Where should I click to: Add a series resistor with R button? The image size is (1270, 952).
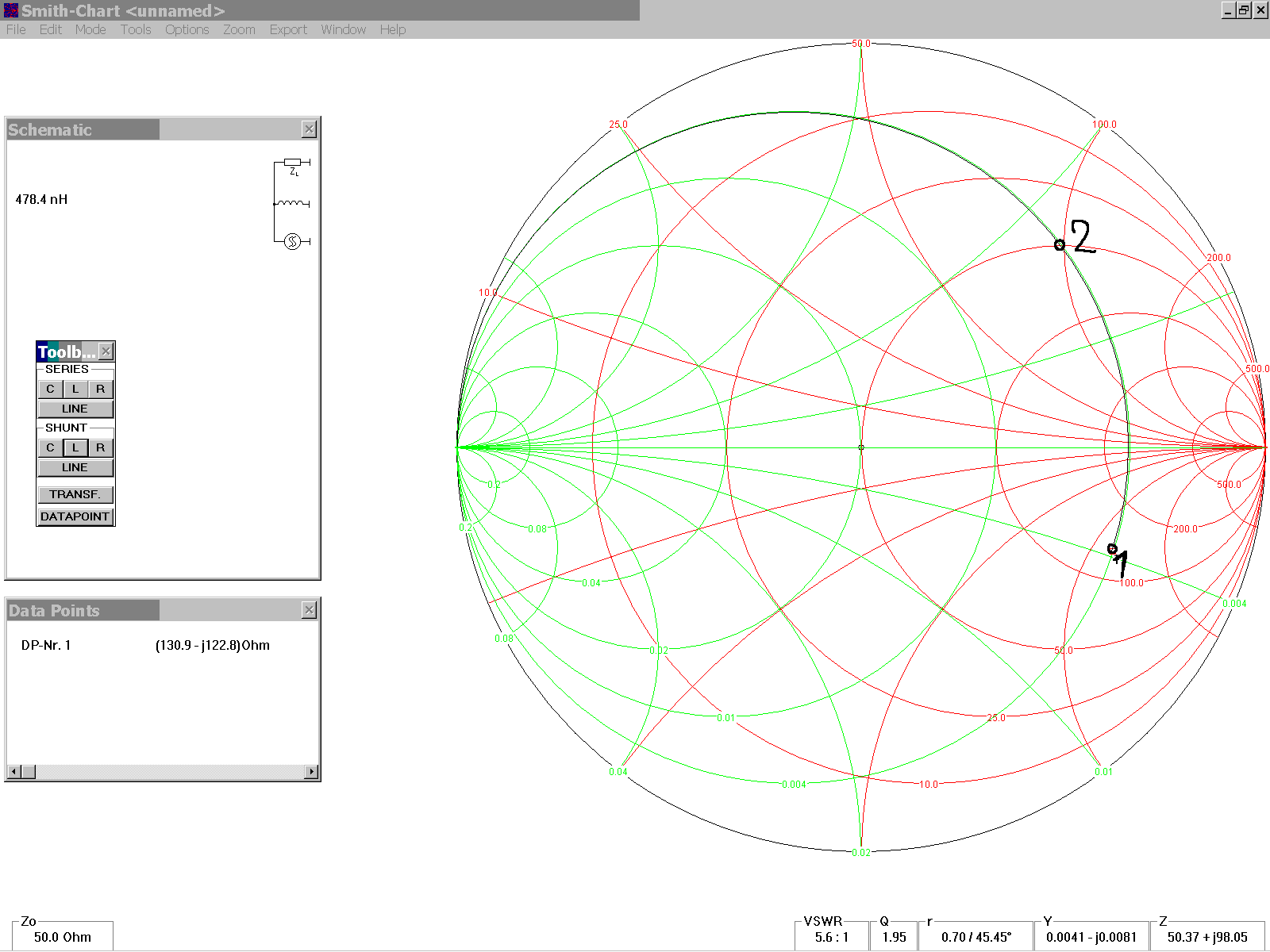click(101, 389)
